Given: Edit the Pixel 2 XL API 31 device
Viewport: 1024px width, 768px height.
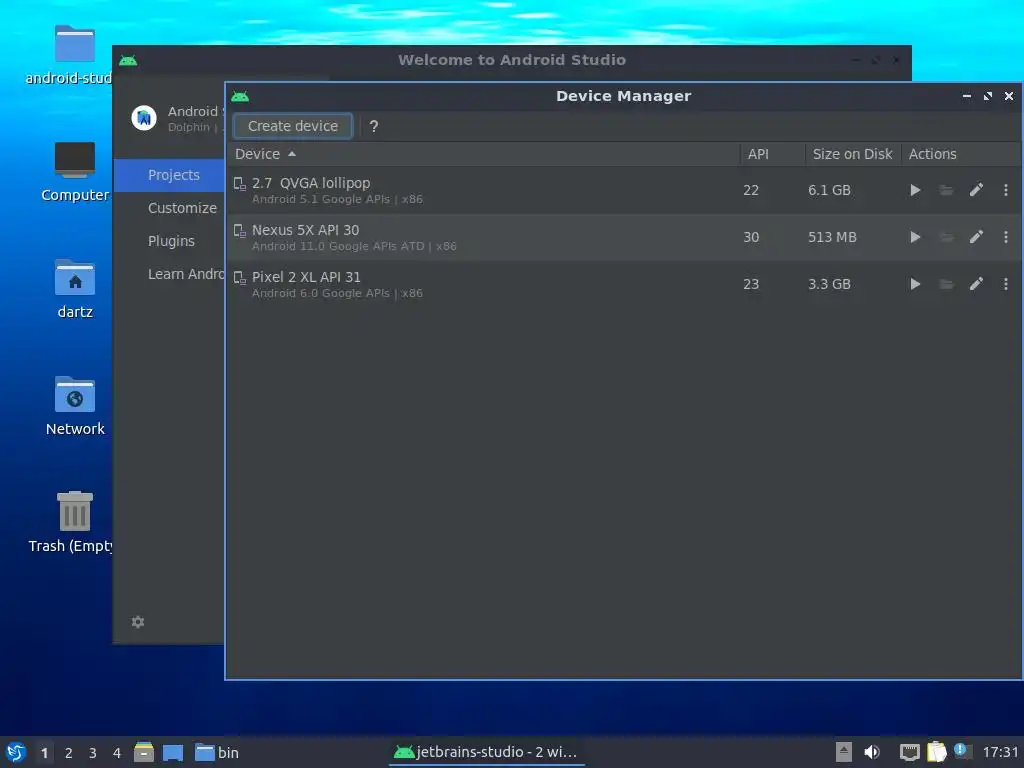Looking at the screenshot, I should pos(976,284).
